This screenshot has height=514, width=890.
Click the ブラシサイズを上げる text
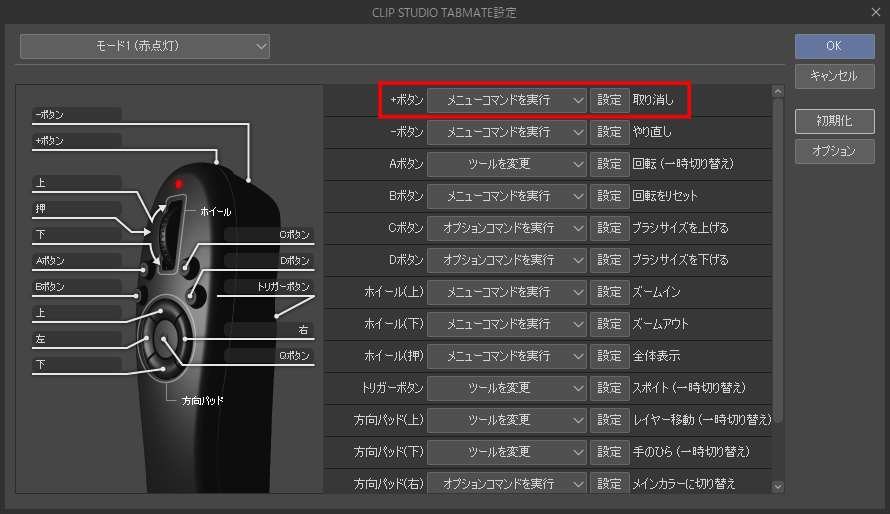point(681,228)
